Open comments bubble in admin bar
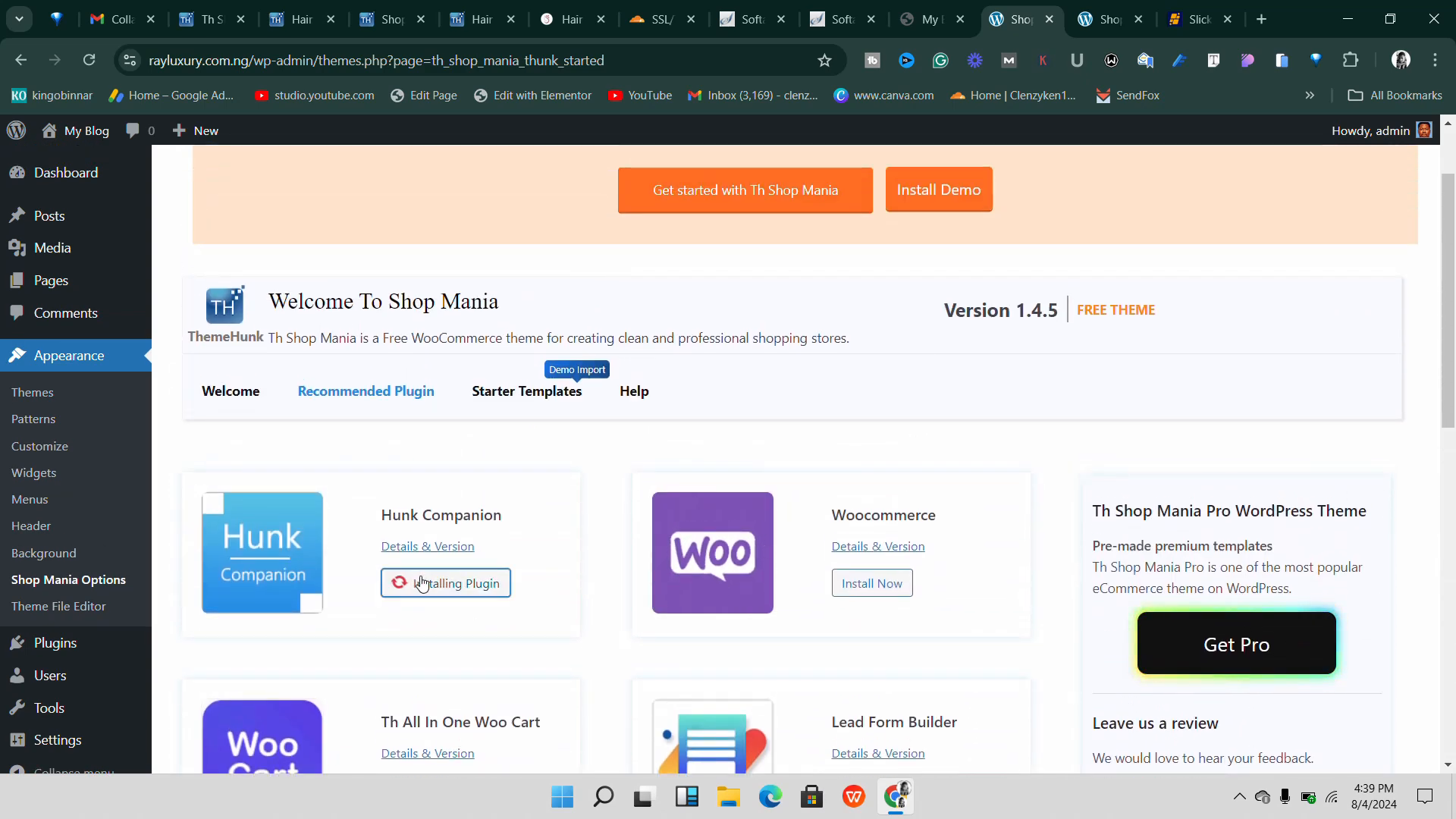Image resolution: width=1456 pixels, height=819 pixels. 140,130
